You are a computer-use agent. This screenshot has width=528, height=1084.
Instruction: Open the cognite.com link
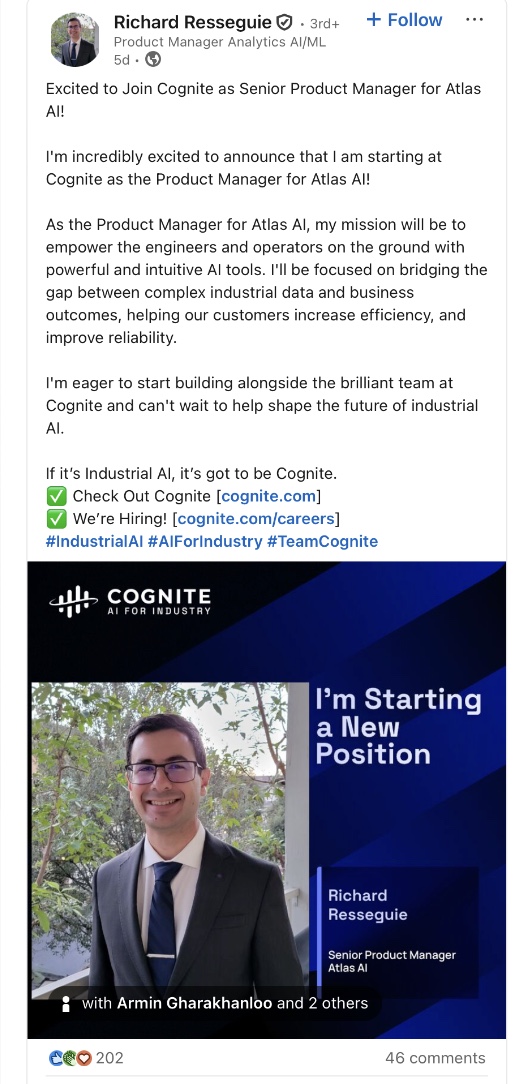pyautogui.click(x=269, y=496)
